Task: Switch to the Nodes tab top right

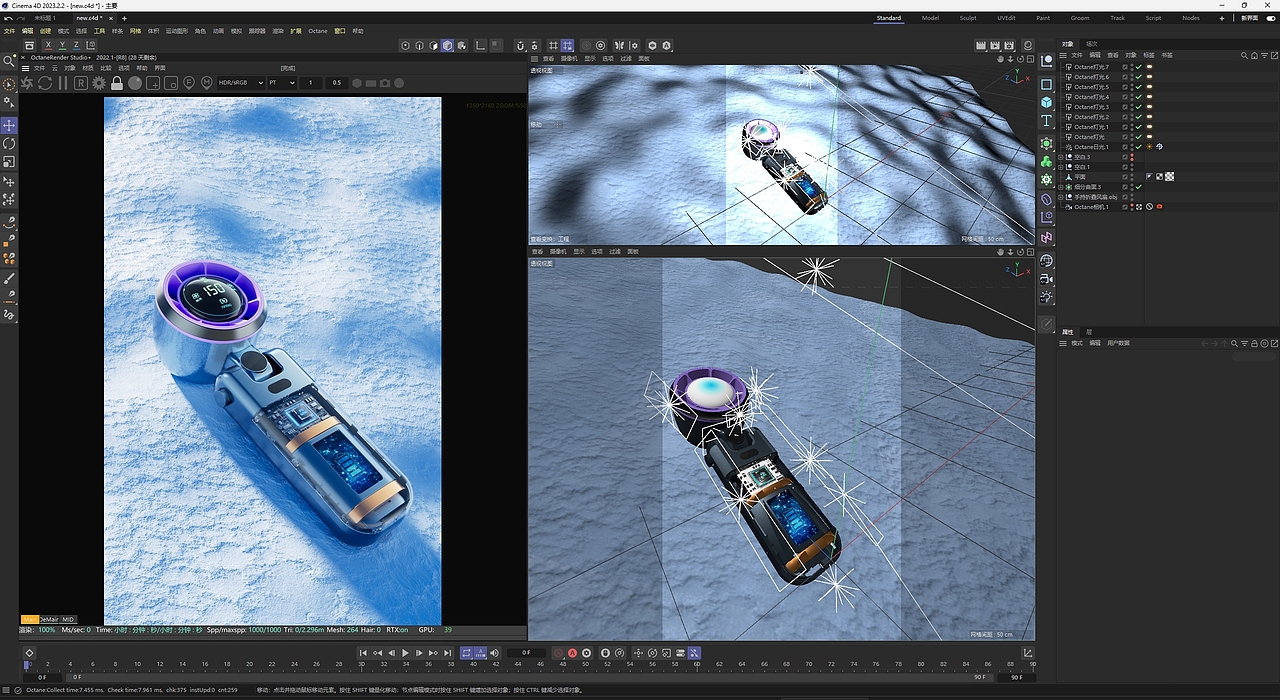Action: [1189, 17]
